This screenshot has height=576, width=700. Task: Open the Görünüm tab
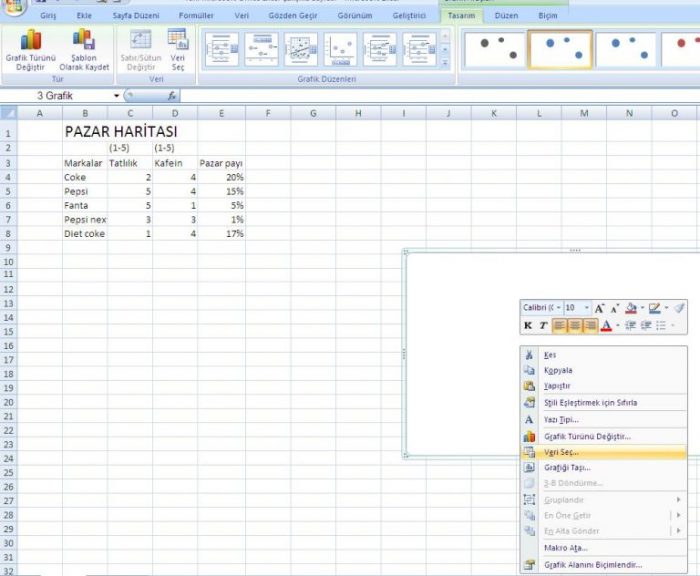point(354,16)
